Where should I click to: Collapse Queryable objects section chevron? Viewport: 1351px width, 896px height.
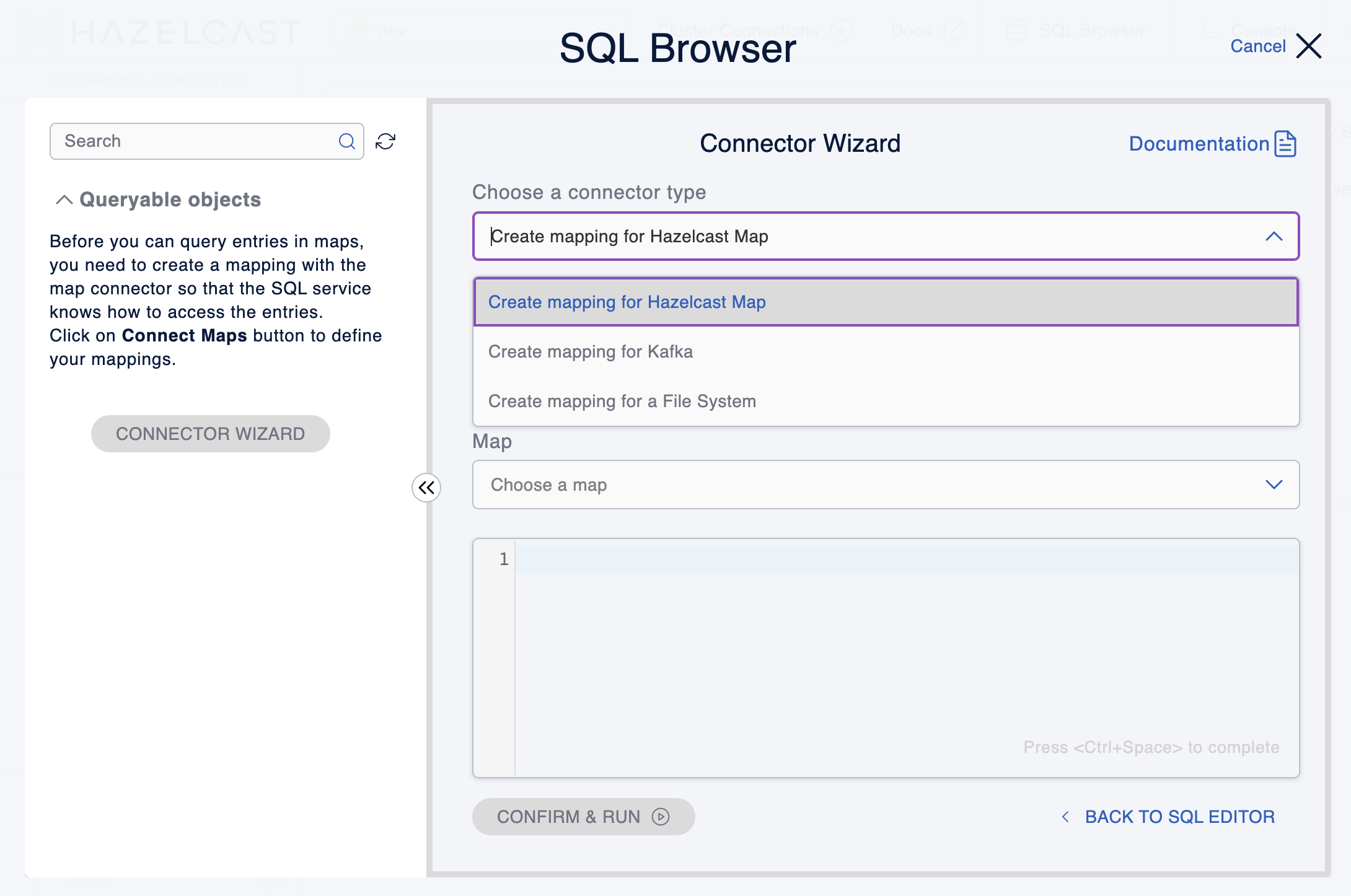click(64, 200)
